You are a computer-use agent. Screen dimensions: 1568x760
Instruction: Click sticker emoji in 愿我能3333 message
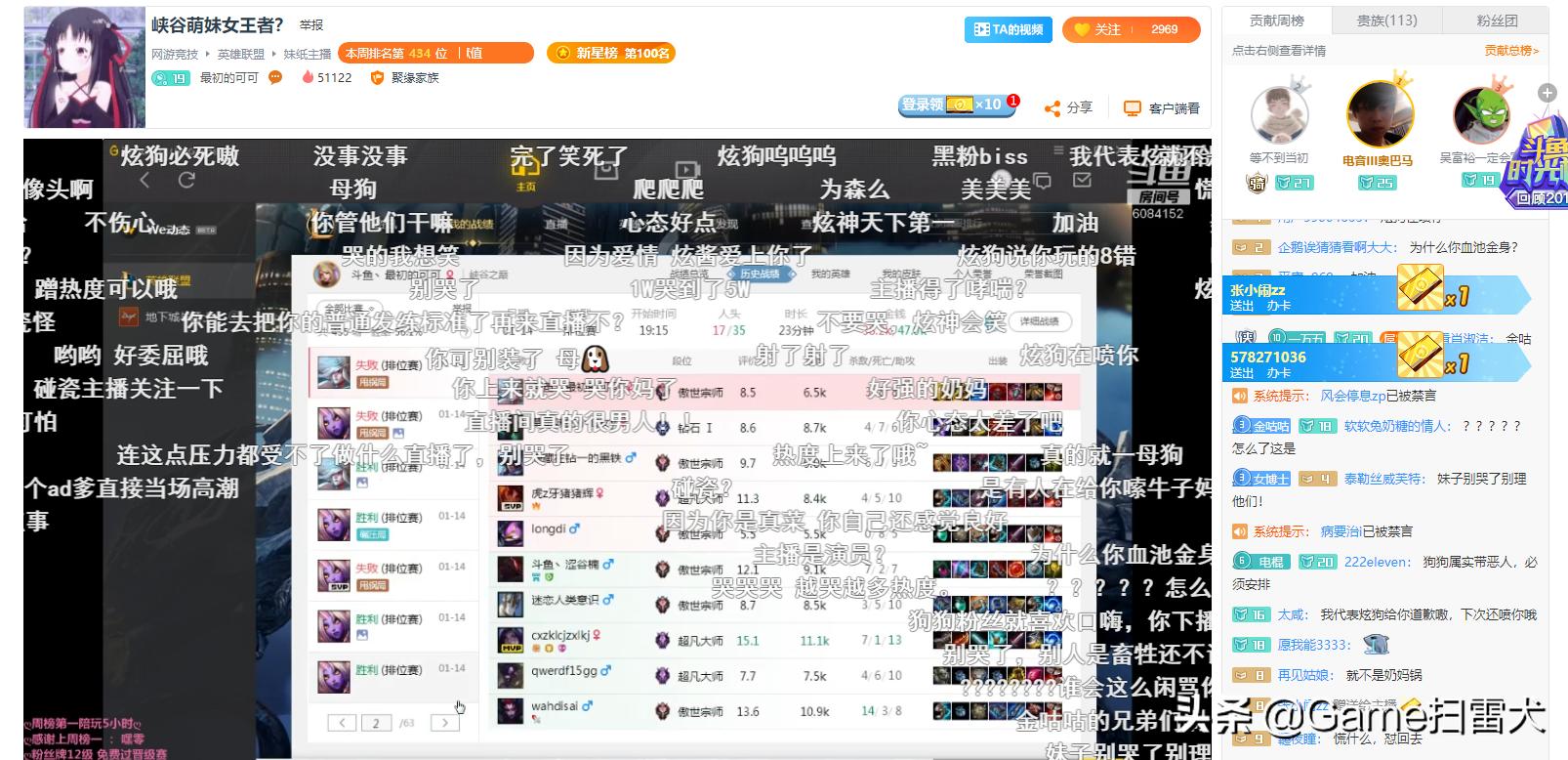click(1376, 644)
